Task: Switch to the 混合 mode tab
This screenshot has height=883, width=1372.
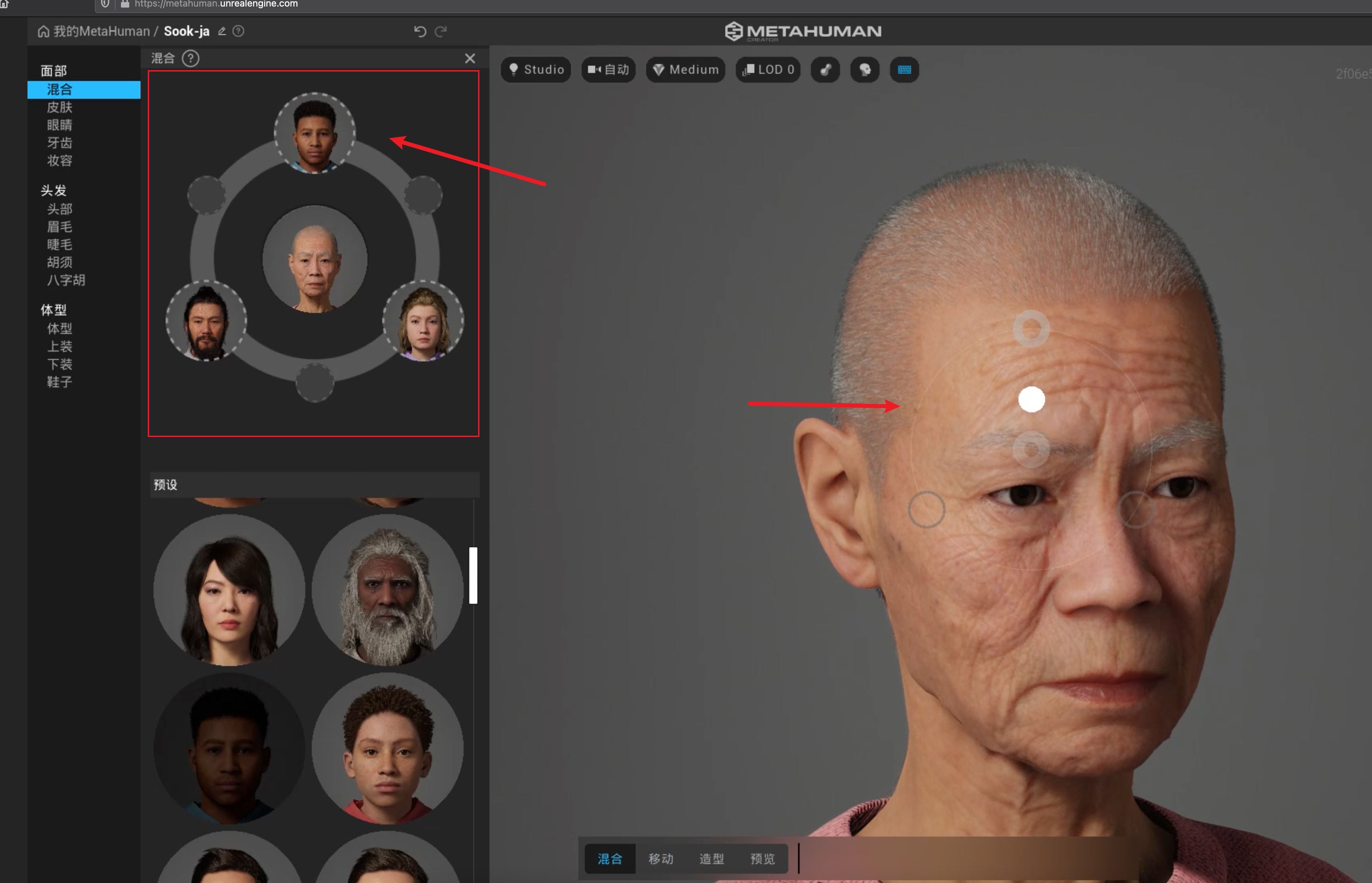Action: (x=610, y=858)
